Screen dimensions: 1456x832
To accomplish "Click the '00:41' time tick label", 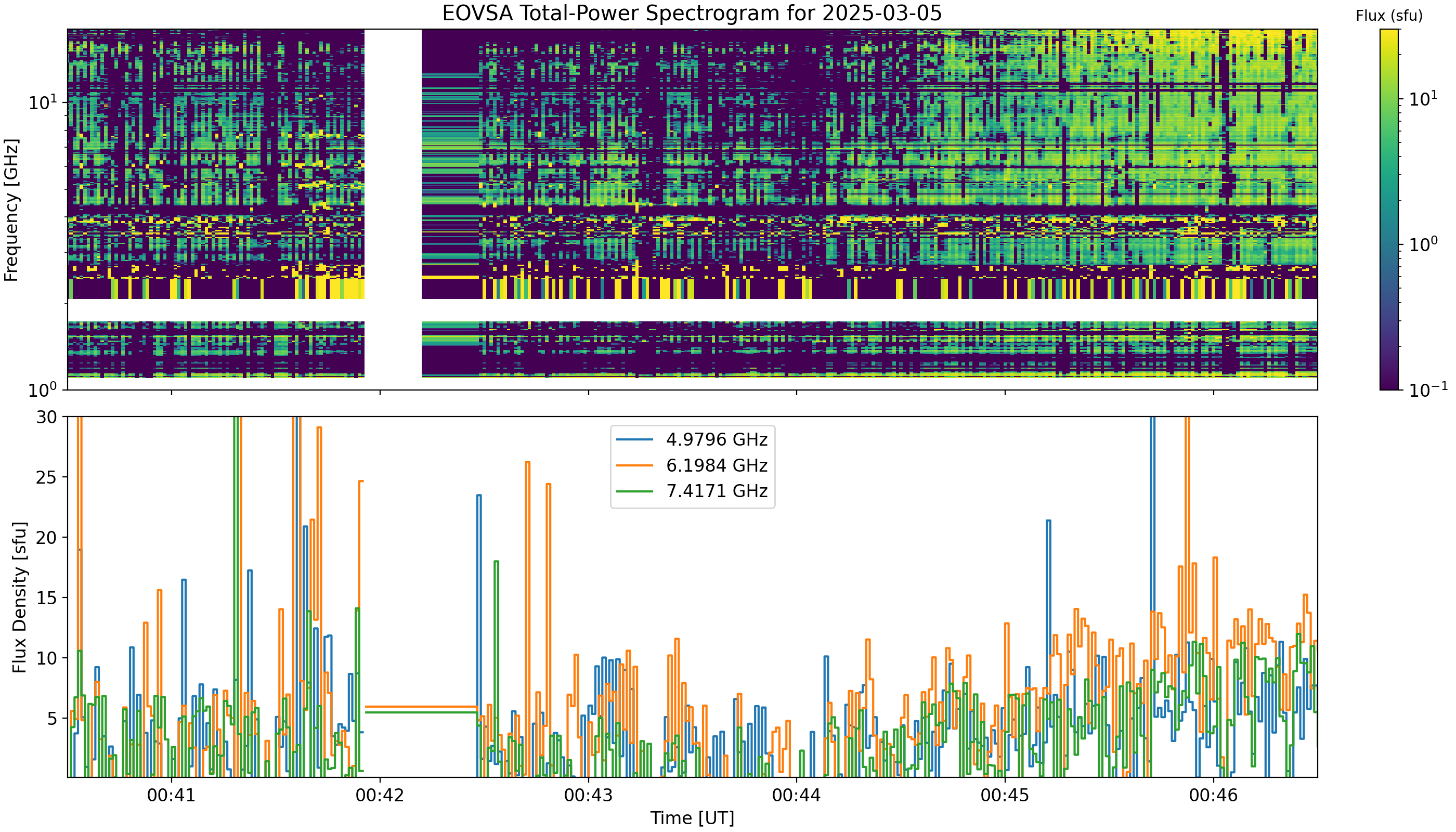I will [x=172, y=796].
